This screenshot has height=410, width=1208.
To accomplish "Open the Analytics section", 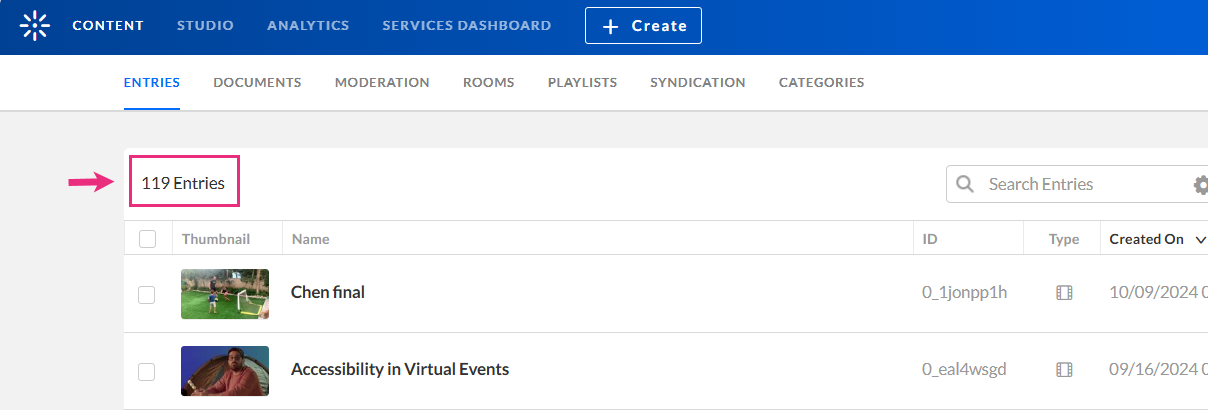I will pyautogui.click(x=308, y=26).
